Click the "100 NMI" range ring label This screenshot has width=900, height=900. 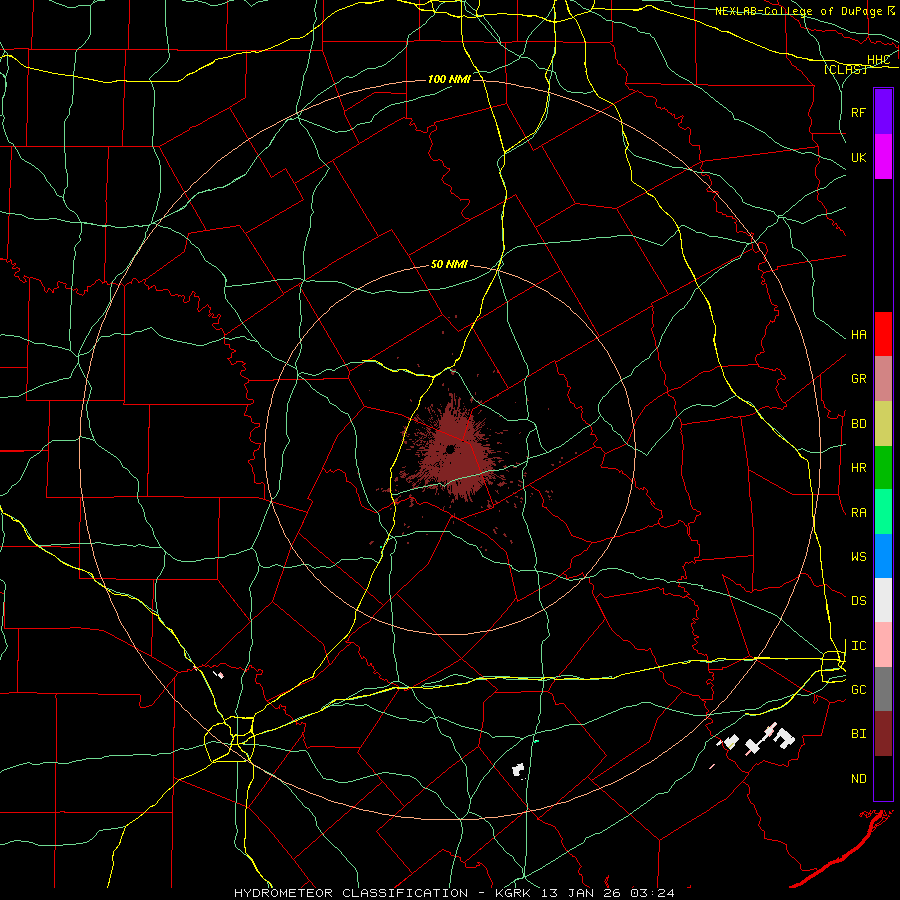(x=449, y=79)
